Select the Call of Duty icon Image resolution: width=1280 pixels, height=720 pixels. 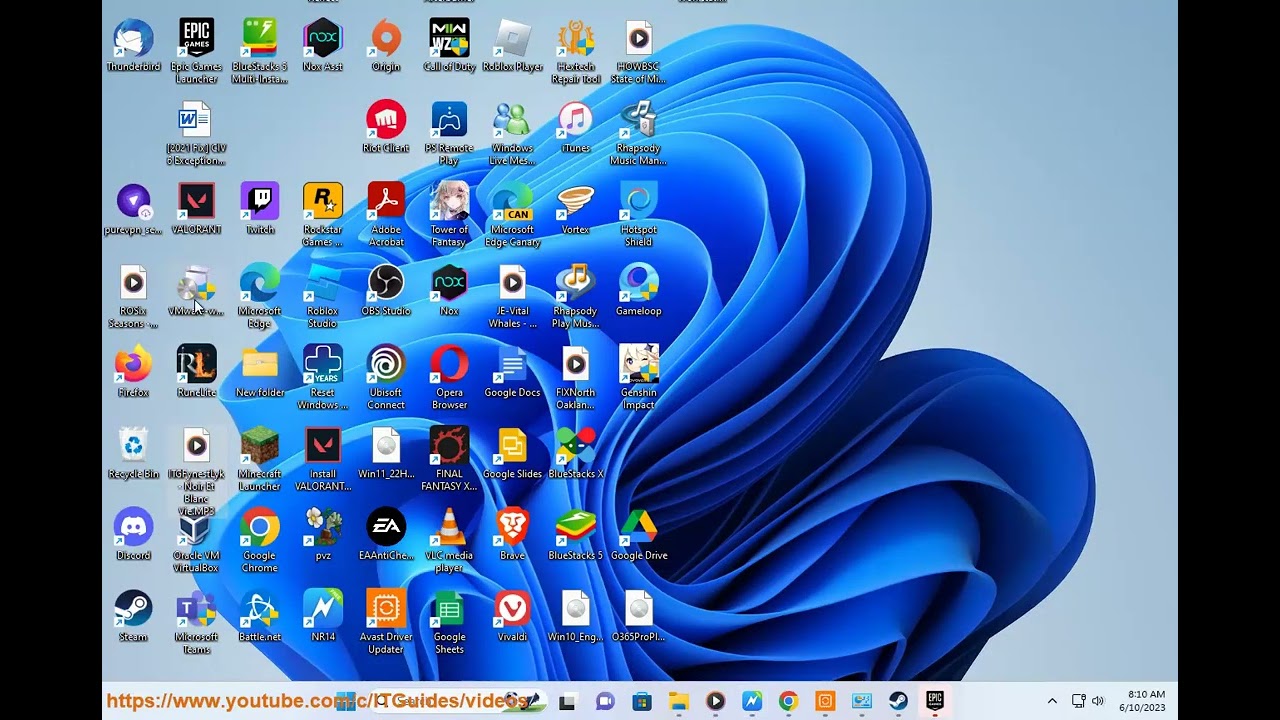[x=449, y=46]
